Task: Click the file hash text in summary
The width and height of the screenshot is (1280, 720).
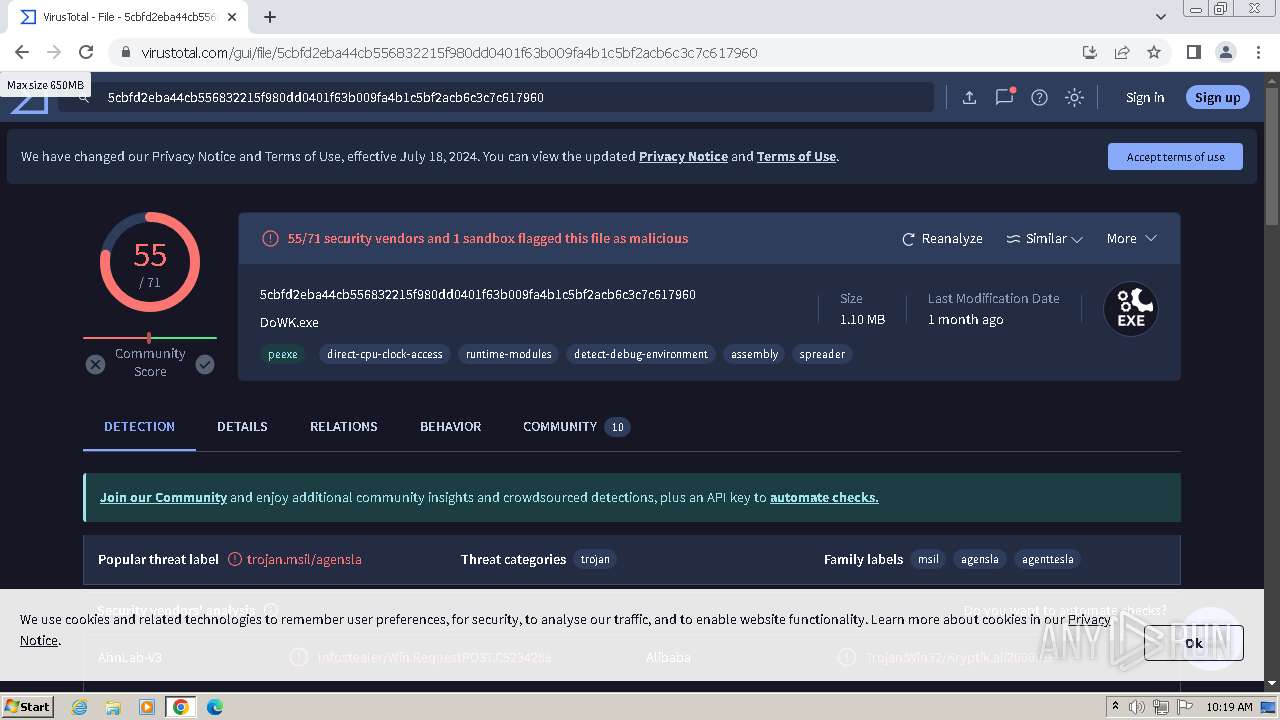Action: pyautogui.click(x=478, y=294)
